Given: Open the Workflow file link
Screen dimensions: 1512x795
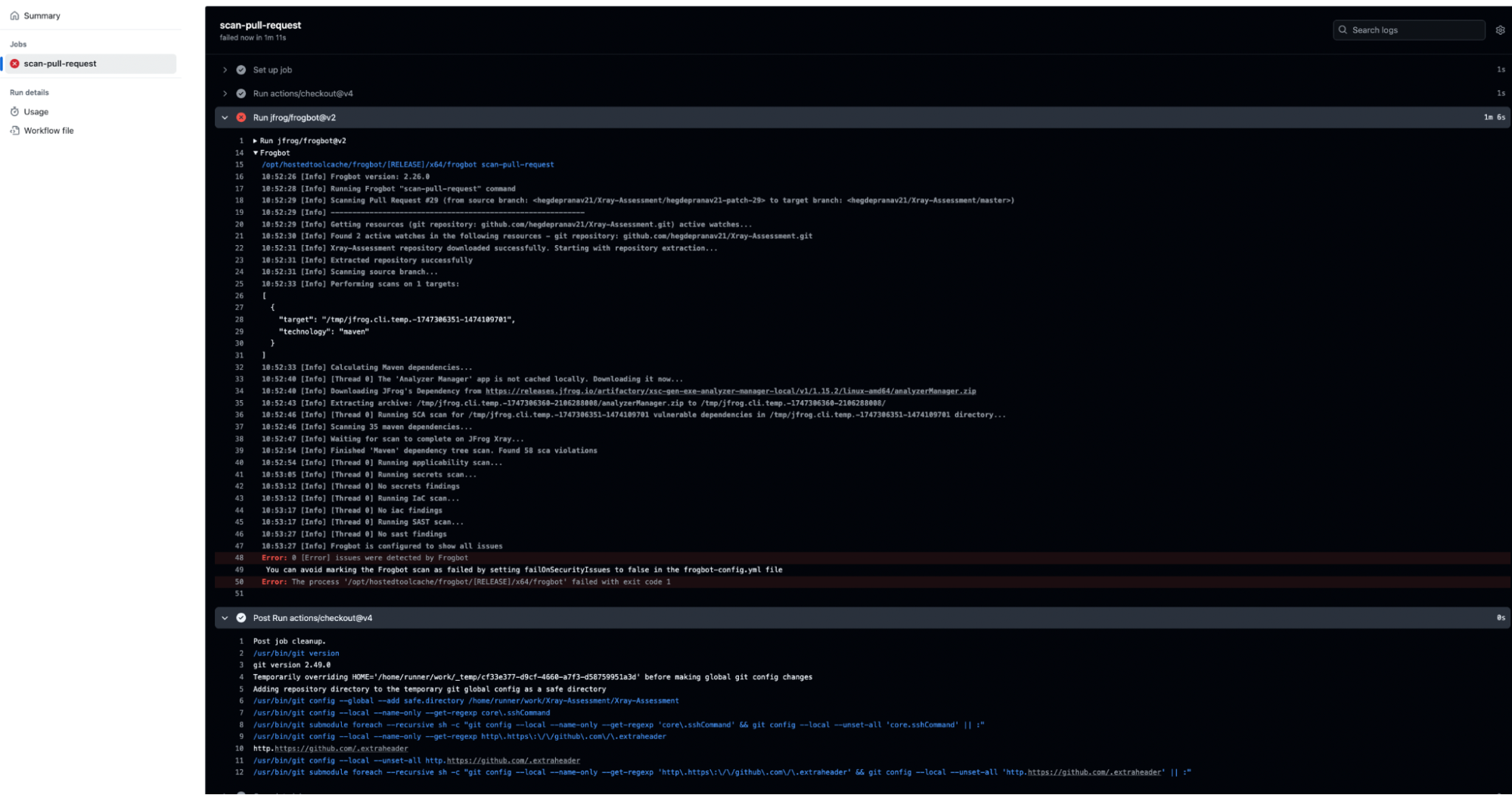Looking at the screenshot, I should [48, 131].
